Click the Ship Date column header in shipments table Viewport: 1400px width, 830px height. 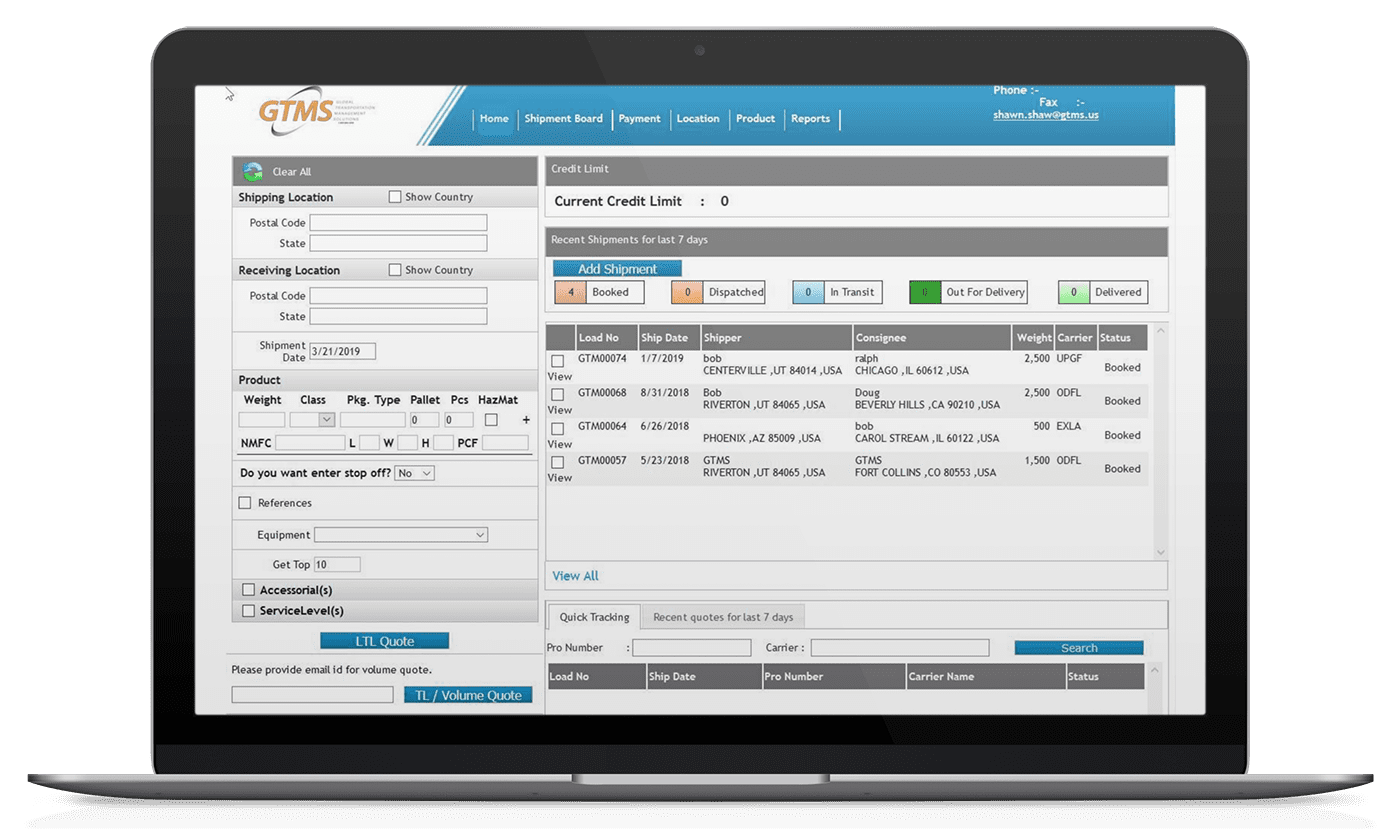pos(668,338)
